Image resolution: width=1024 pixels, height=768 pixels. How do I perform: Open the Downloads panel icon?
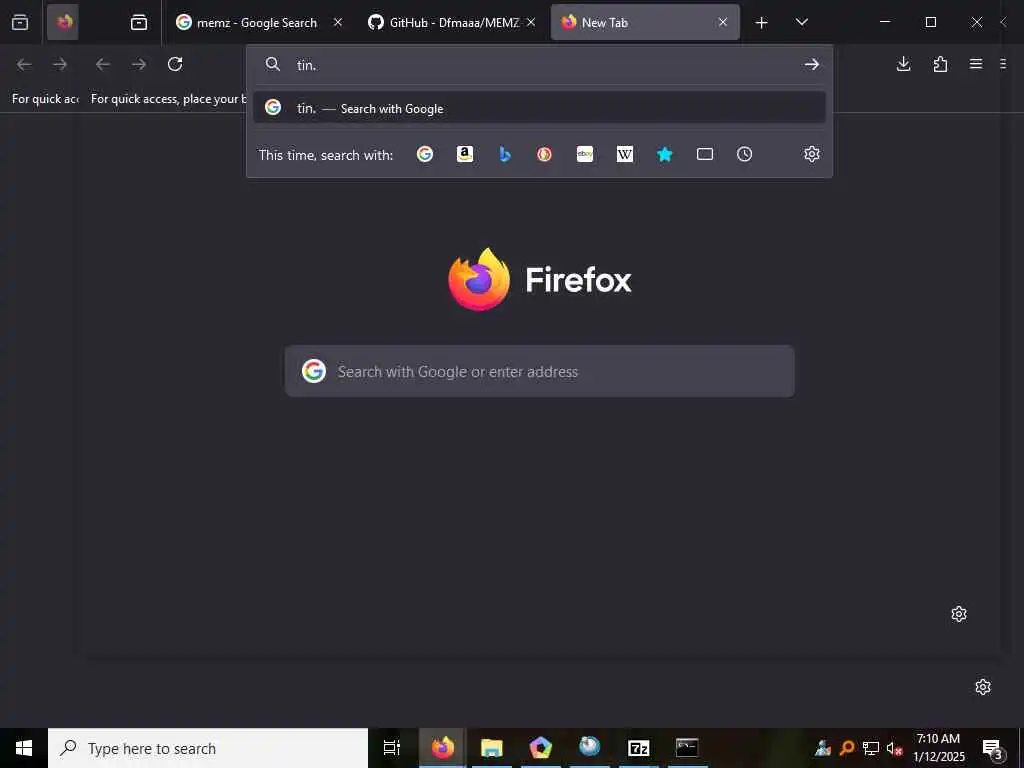coord(904,64)
